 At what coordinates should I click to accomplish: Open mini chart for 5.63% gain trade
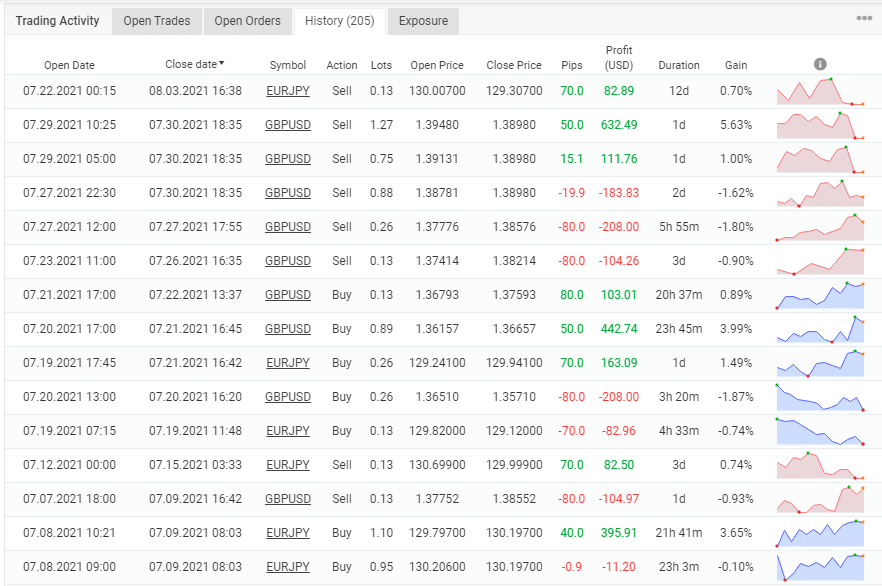click(x=821, y=125)
